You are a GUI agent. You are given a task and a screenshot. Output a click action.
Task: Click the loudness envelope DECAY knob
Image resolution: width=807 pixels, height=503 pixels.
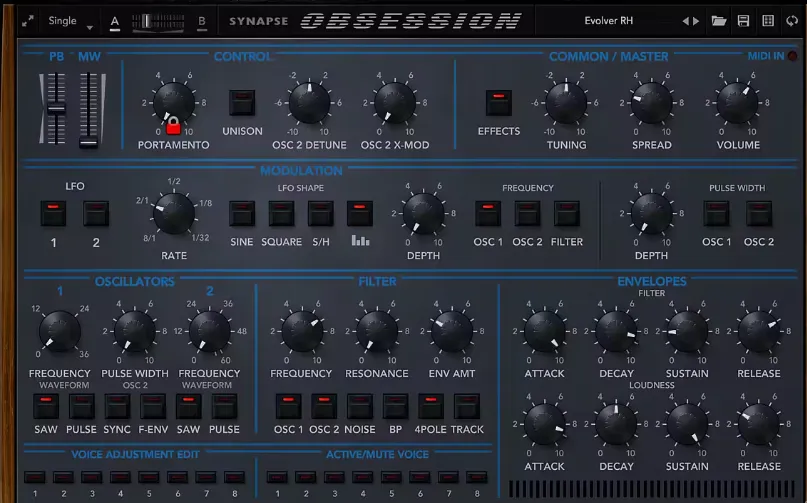pos(616,424)
